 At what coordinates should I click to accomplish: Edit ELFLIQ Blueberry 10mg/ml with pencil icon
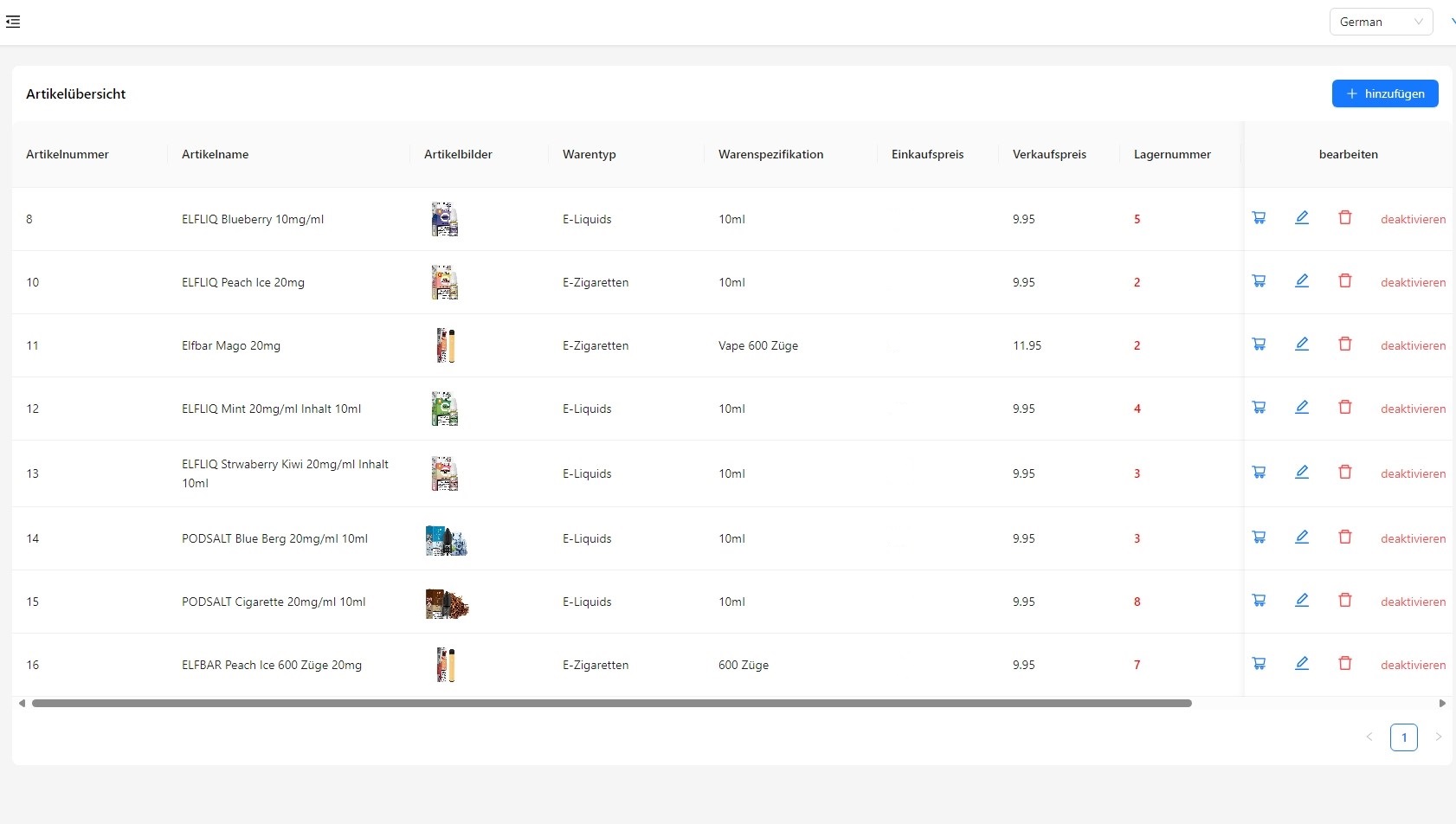point(1302,218)
